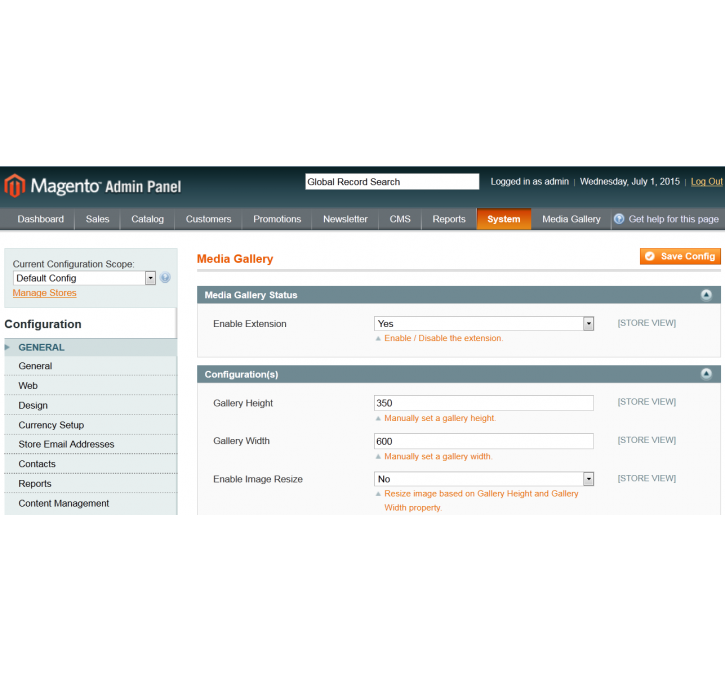Click 'Manually set a gallery width.' hint text

(438, 456)
